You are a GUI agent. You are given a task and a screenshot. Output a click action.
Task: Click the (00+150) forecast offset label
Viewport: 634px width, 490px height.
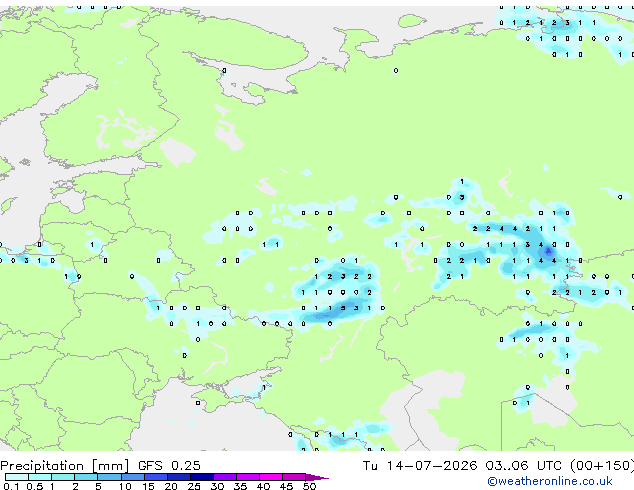(x=602, y=465)
